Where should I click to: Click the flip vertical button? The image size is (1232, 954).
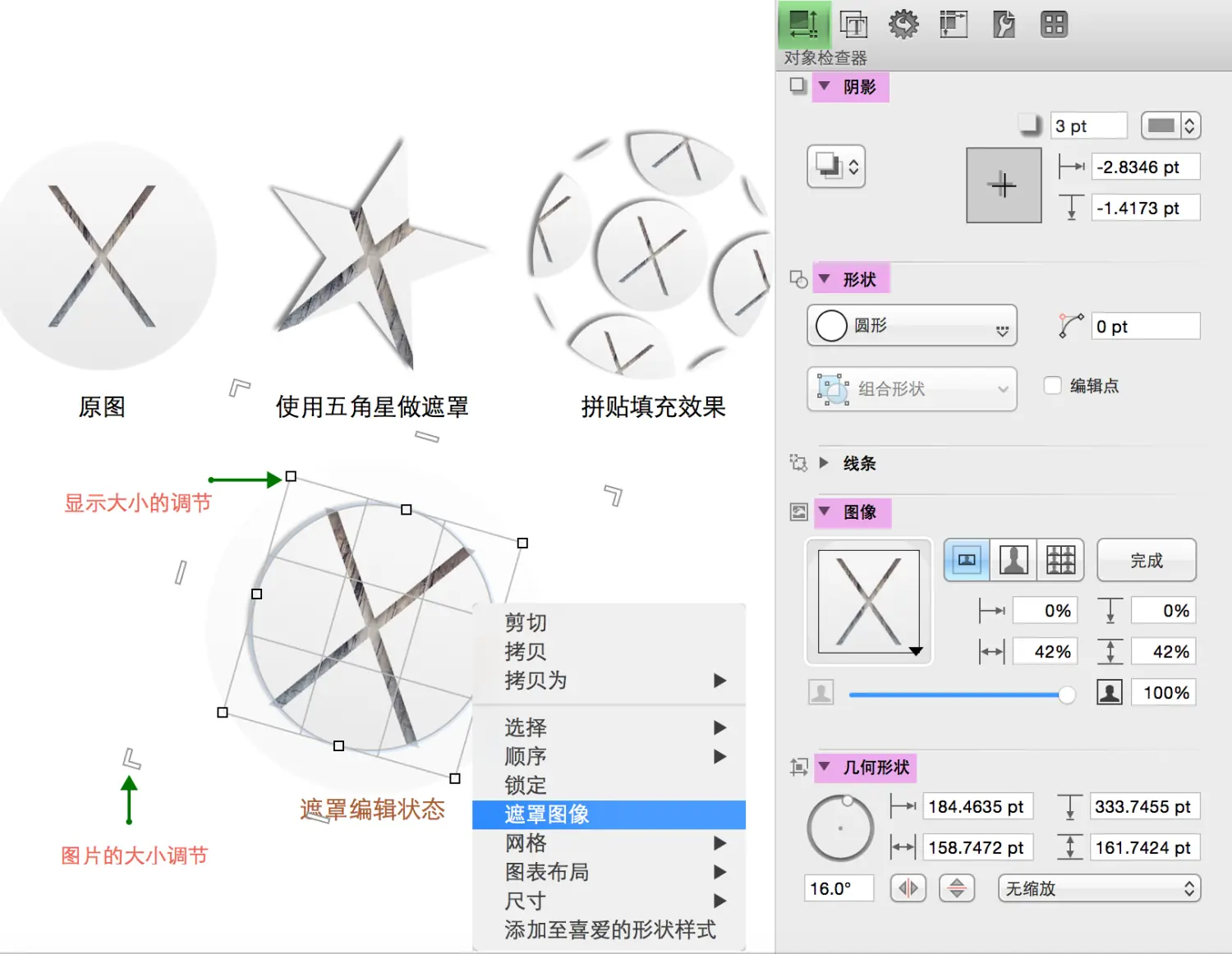tap(957, 888)
